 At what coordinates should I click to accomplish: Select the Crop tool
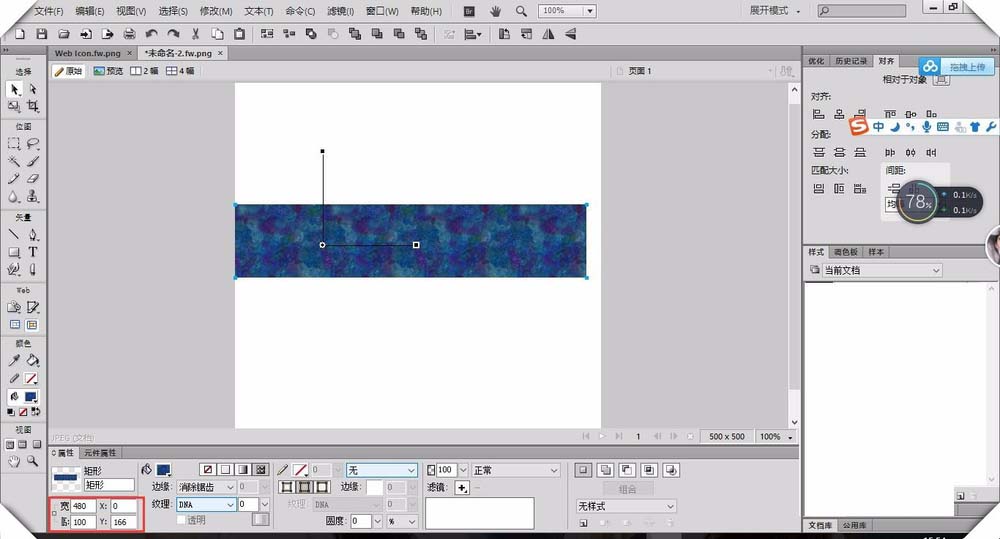pyautogui.click(x=33, y=106)
